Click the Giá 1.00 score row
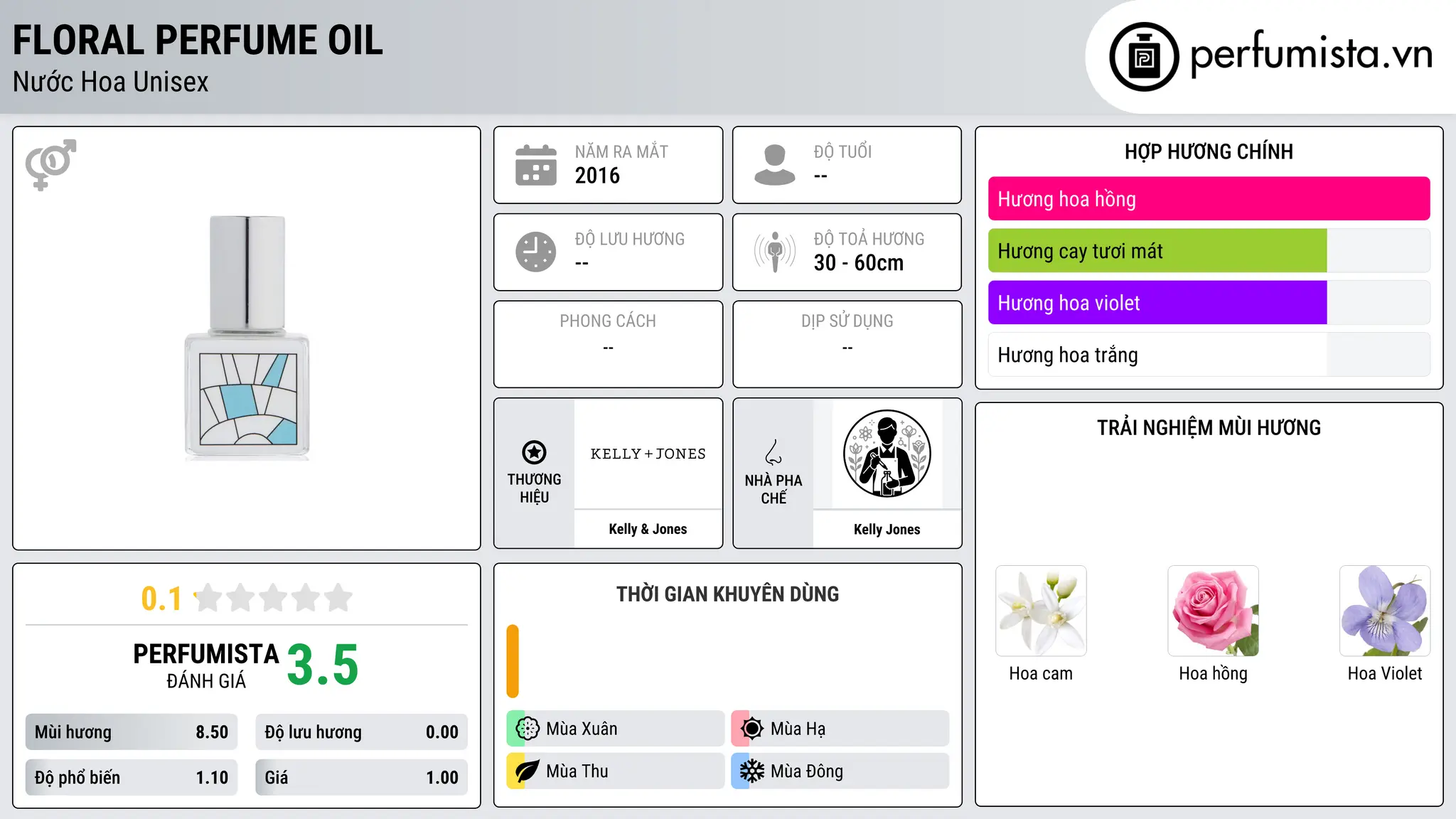 pyautogui.click(x=361, y=778)
